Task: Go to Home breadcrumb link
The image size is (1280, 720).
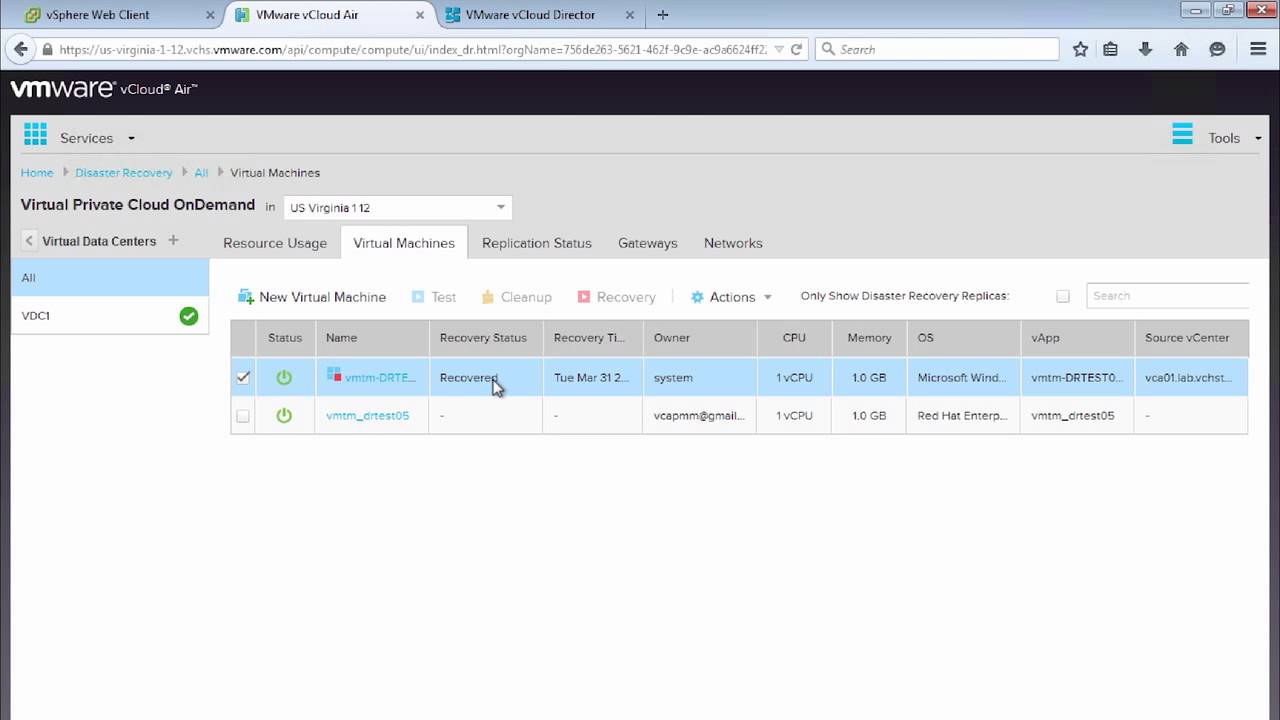Action: coord(37,173)
